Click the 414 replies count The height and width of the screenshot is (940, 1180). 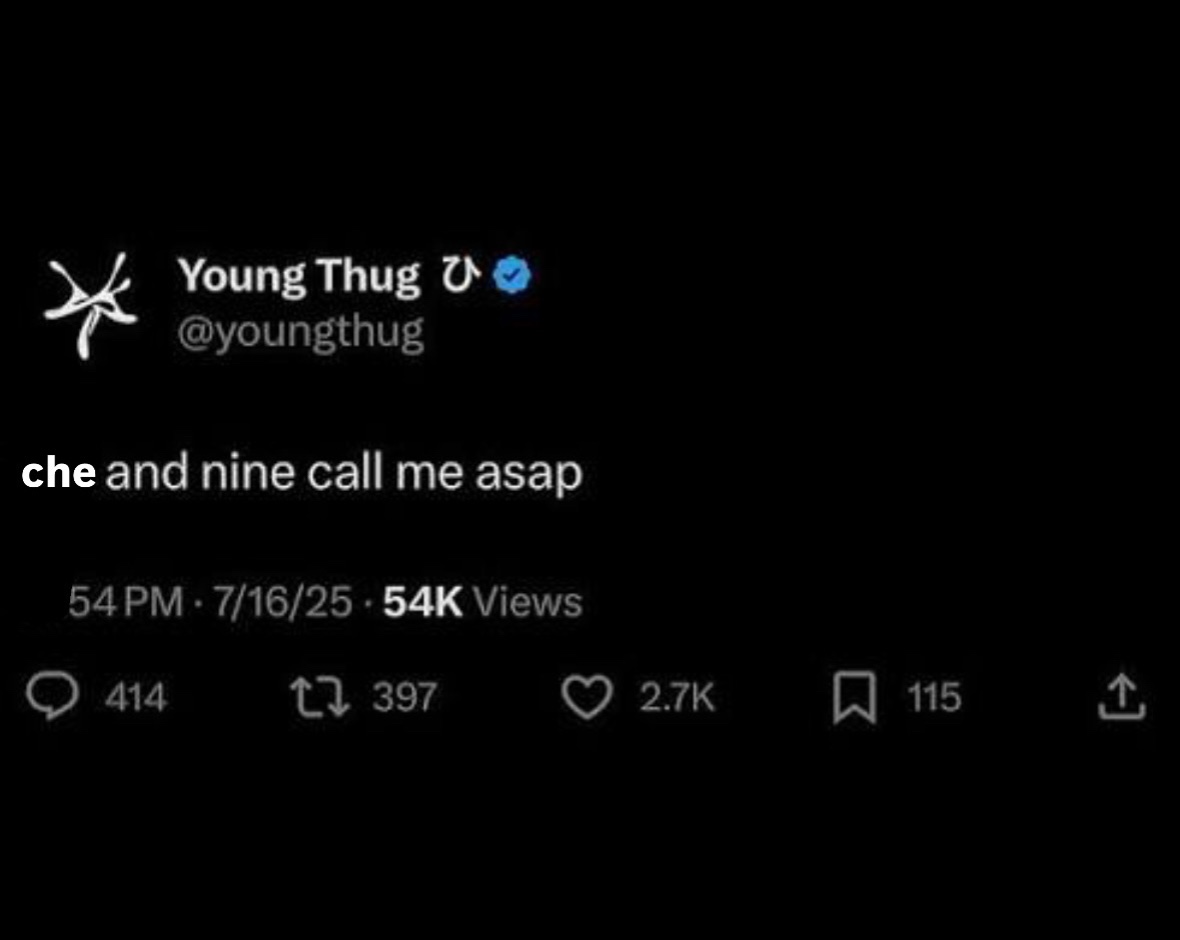tap(135, 697)
